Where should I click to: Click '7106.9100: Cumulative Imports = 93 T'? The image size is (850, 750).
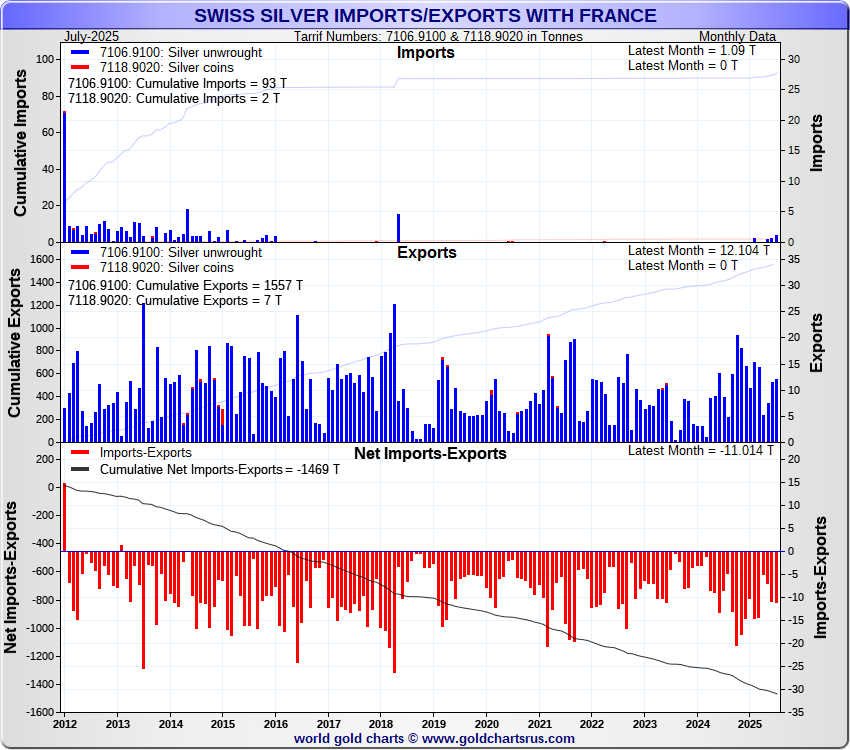(177, 83)
